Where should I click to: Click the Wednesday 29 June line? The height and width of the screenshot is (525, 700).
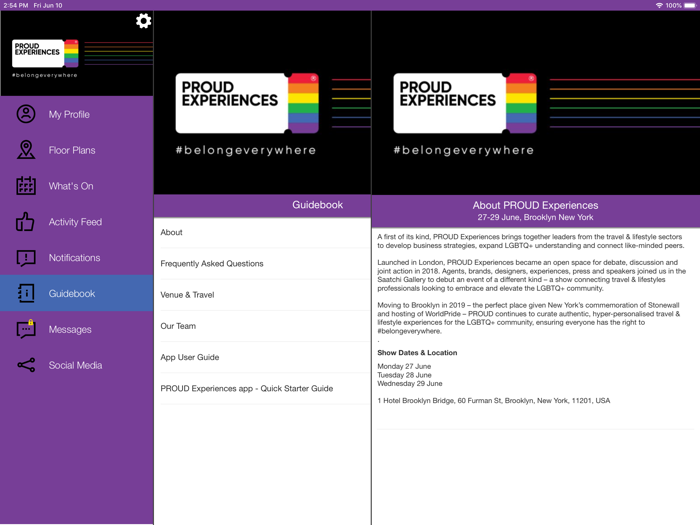tap(410, 383)
